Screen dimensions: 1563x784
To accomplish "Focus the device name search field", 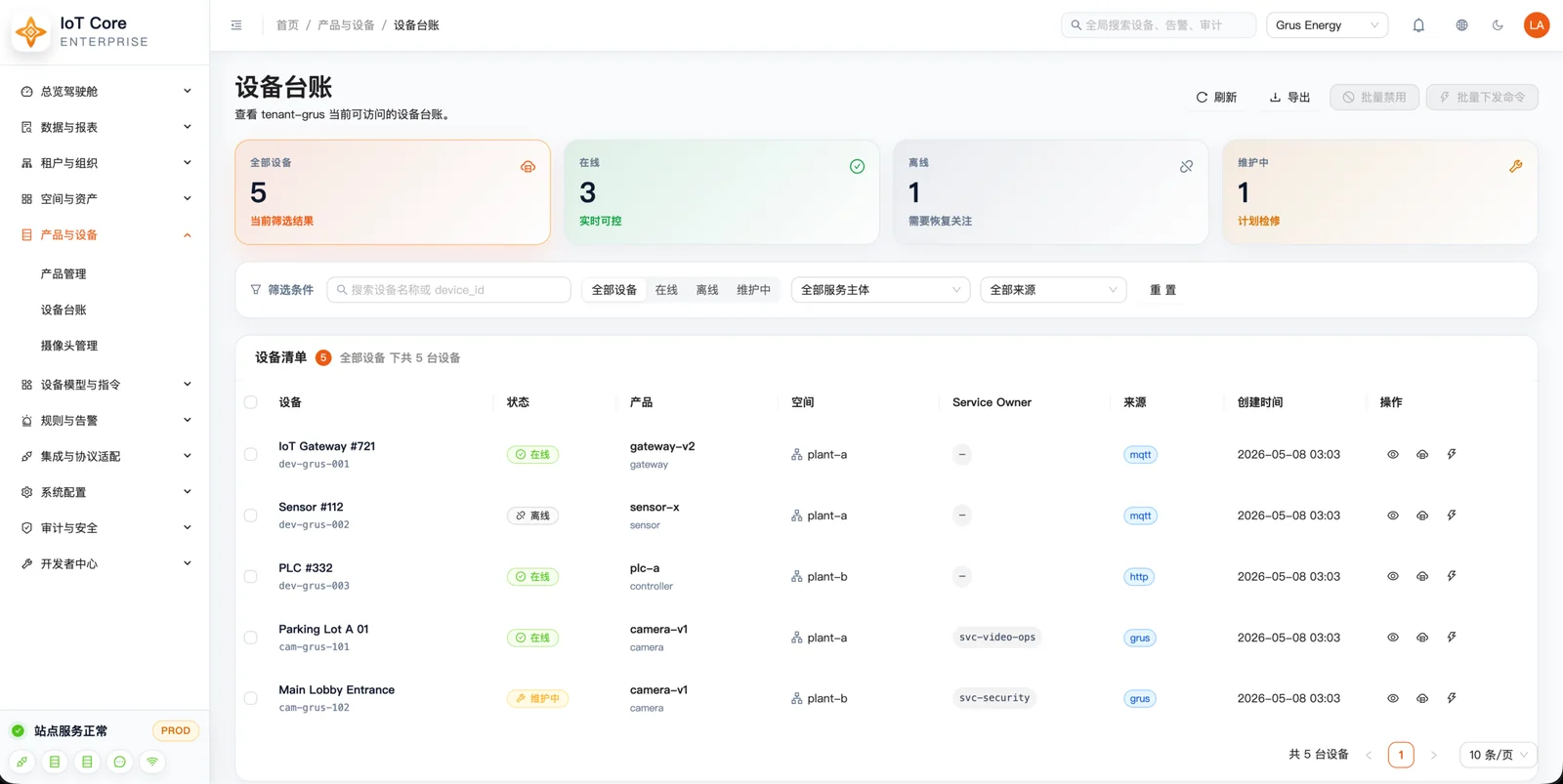I will point(448,290).
